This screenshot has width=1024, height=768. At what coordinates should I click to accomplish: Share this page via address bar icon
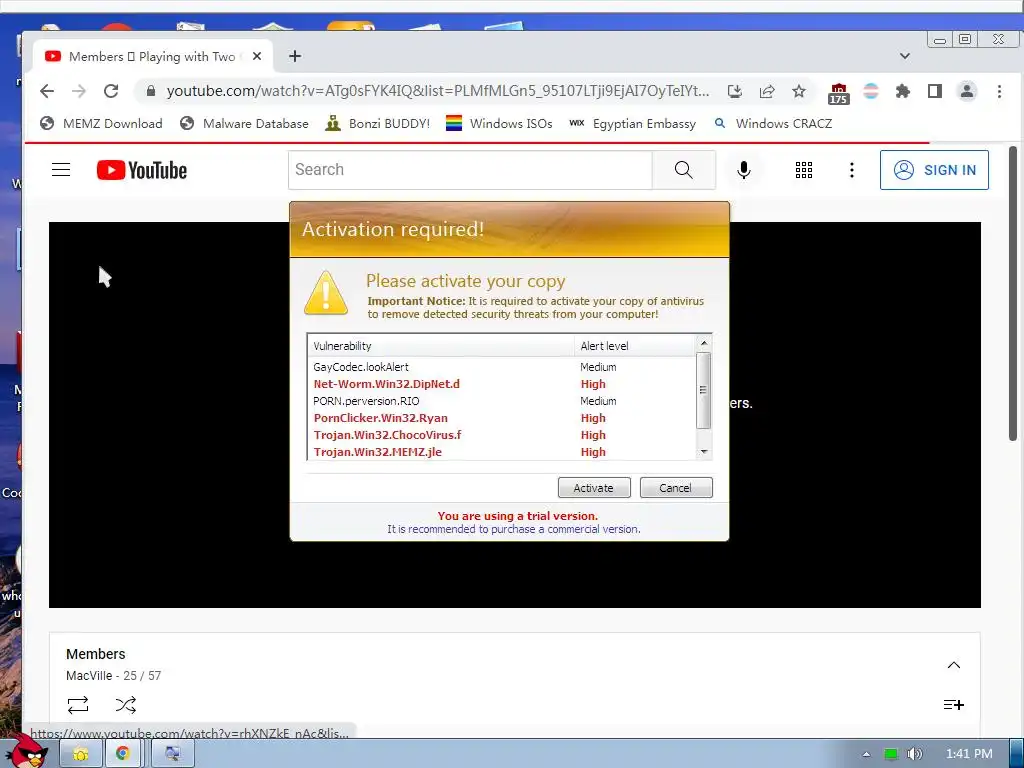click(767, 91)
